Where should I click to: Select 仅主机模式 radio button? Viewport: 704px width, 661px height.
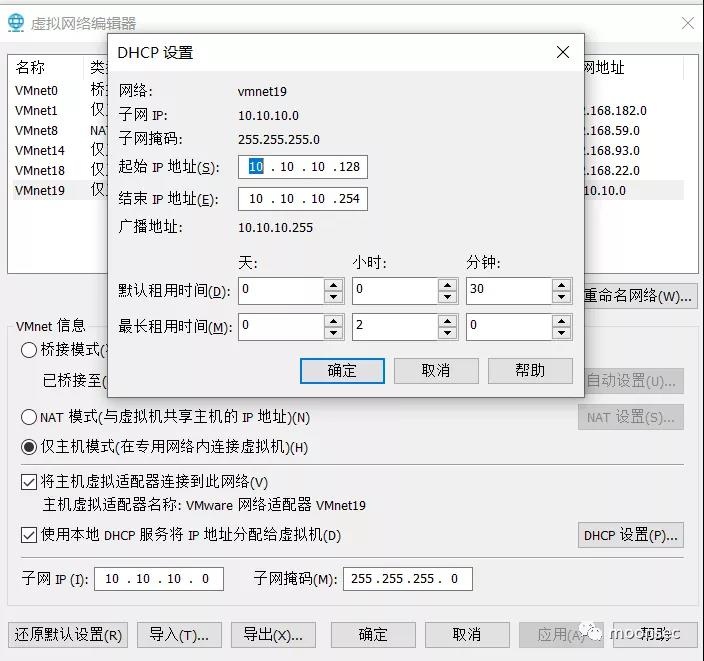pyautogui.click(x=29, y=447)
